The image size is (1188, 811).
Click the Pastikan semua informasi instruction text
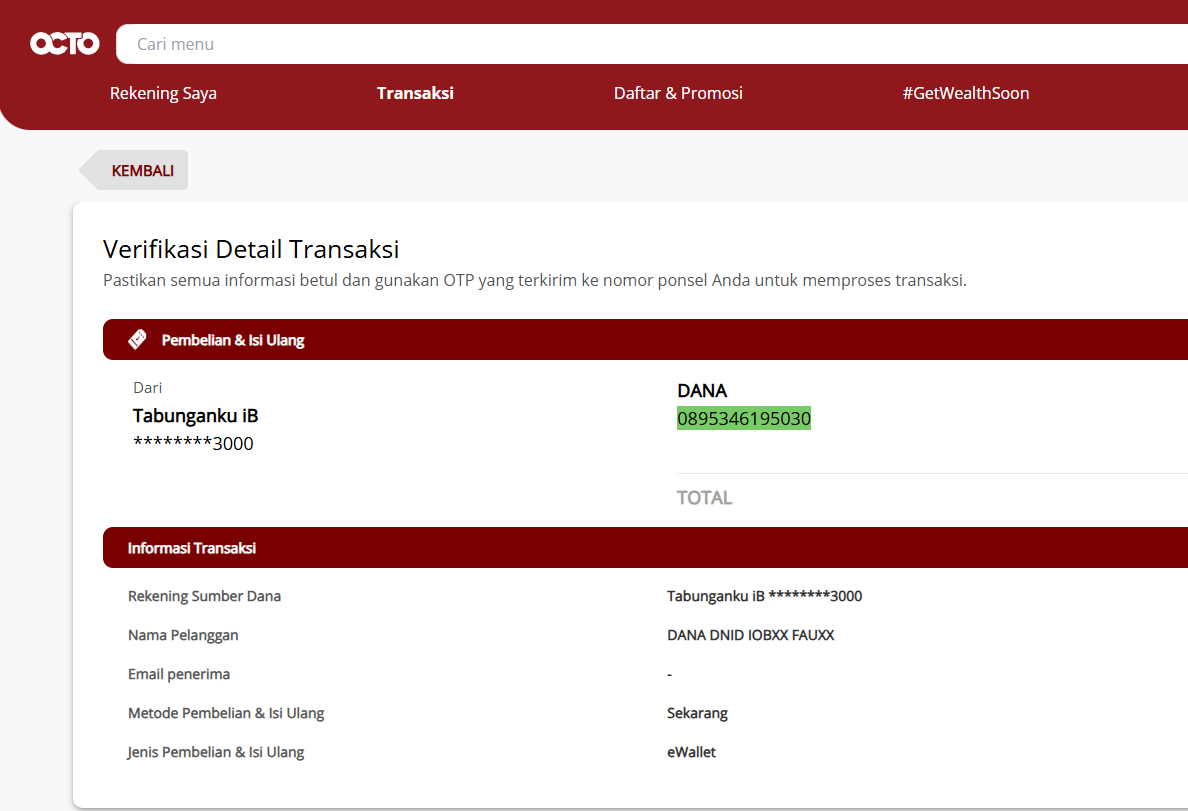tap(535, 280)
